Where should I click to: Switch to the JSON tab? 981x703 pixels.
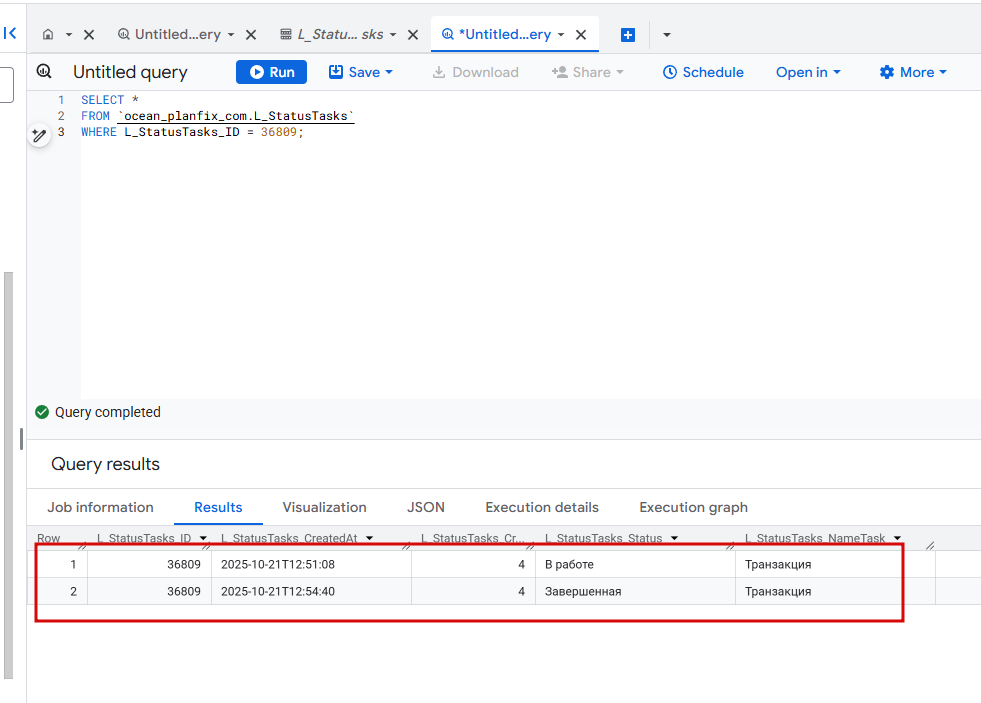(425, 507)
